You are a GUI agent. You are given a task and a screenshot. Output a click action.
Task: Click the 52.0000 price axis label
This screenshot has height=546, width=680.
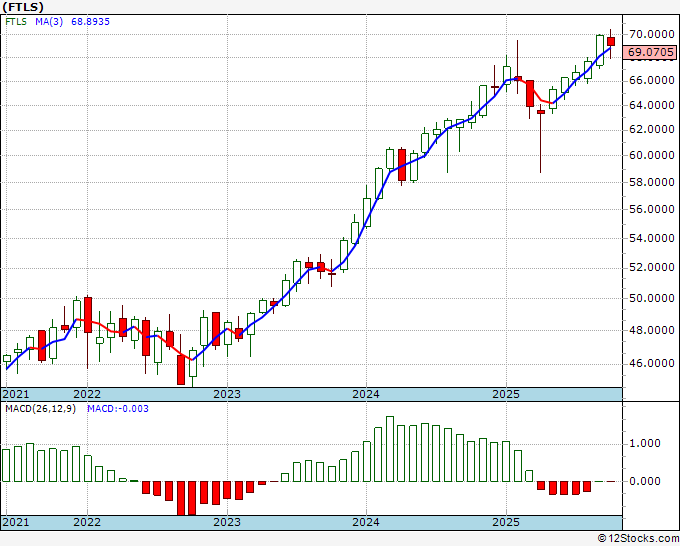tap(651, 268)
